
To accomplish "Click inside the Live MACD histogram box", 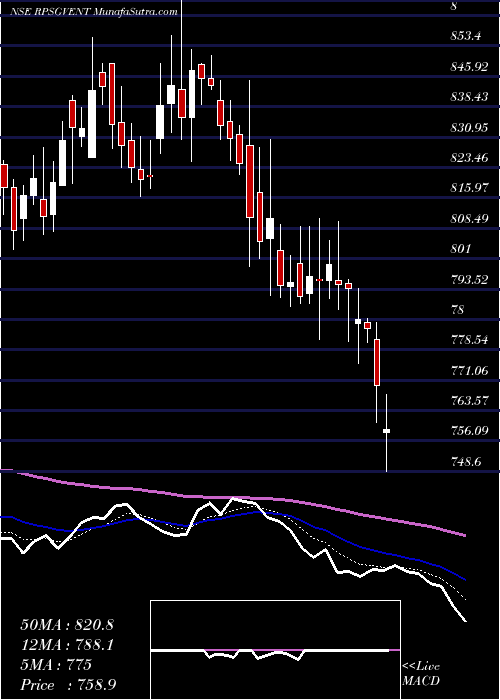I will click(275, 650).
